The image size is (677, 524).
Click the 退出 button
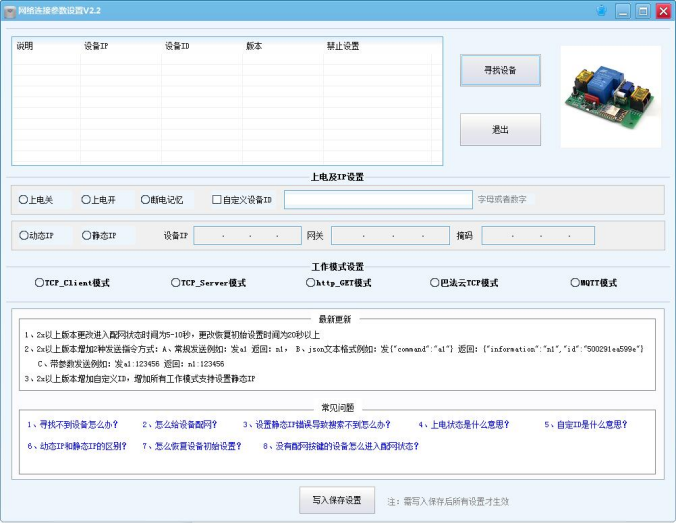[x=500, y=129]
